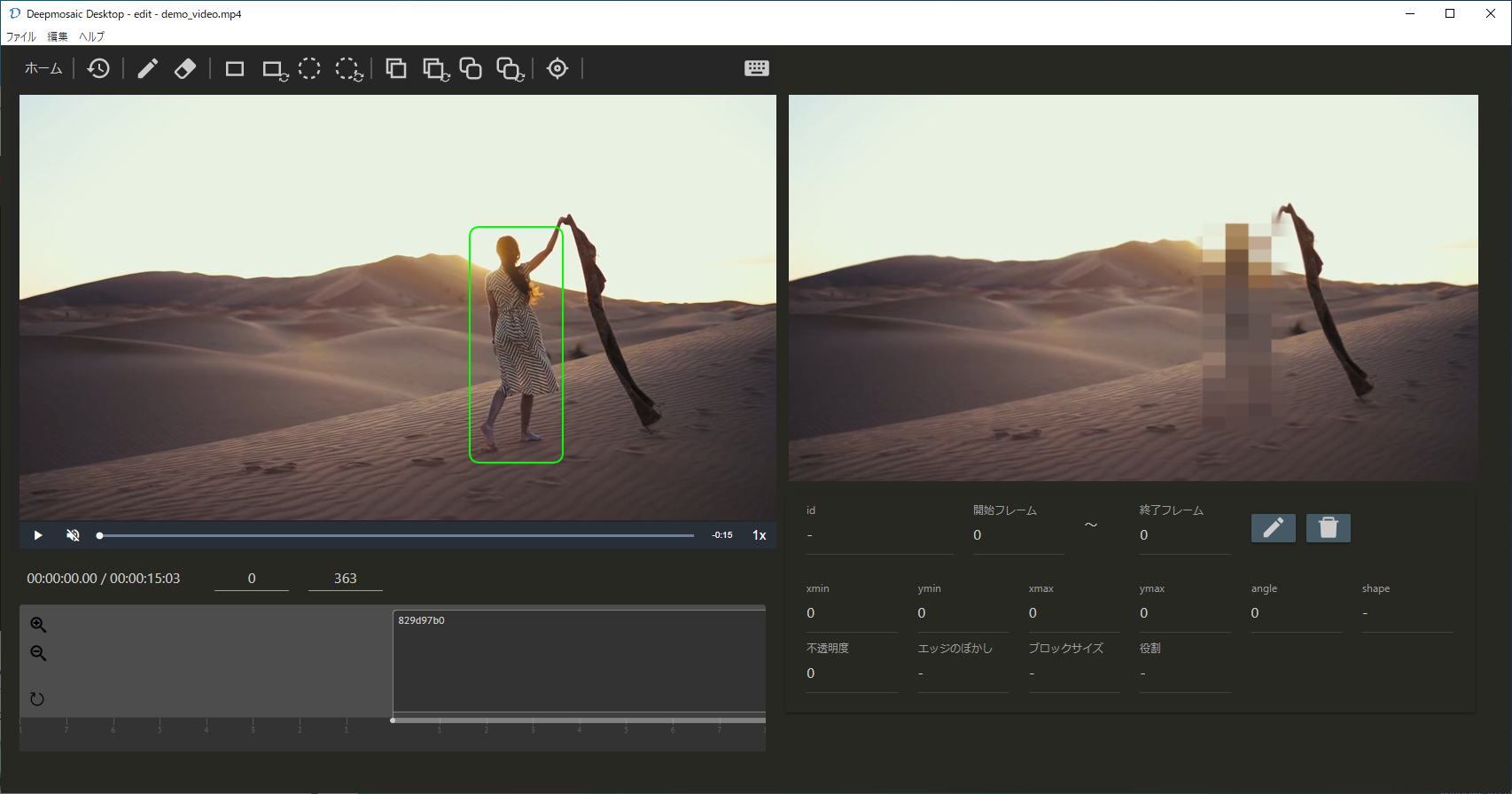
Task: Click the xmax value field
Action: pyautogui.click(x=1074, y=613)
